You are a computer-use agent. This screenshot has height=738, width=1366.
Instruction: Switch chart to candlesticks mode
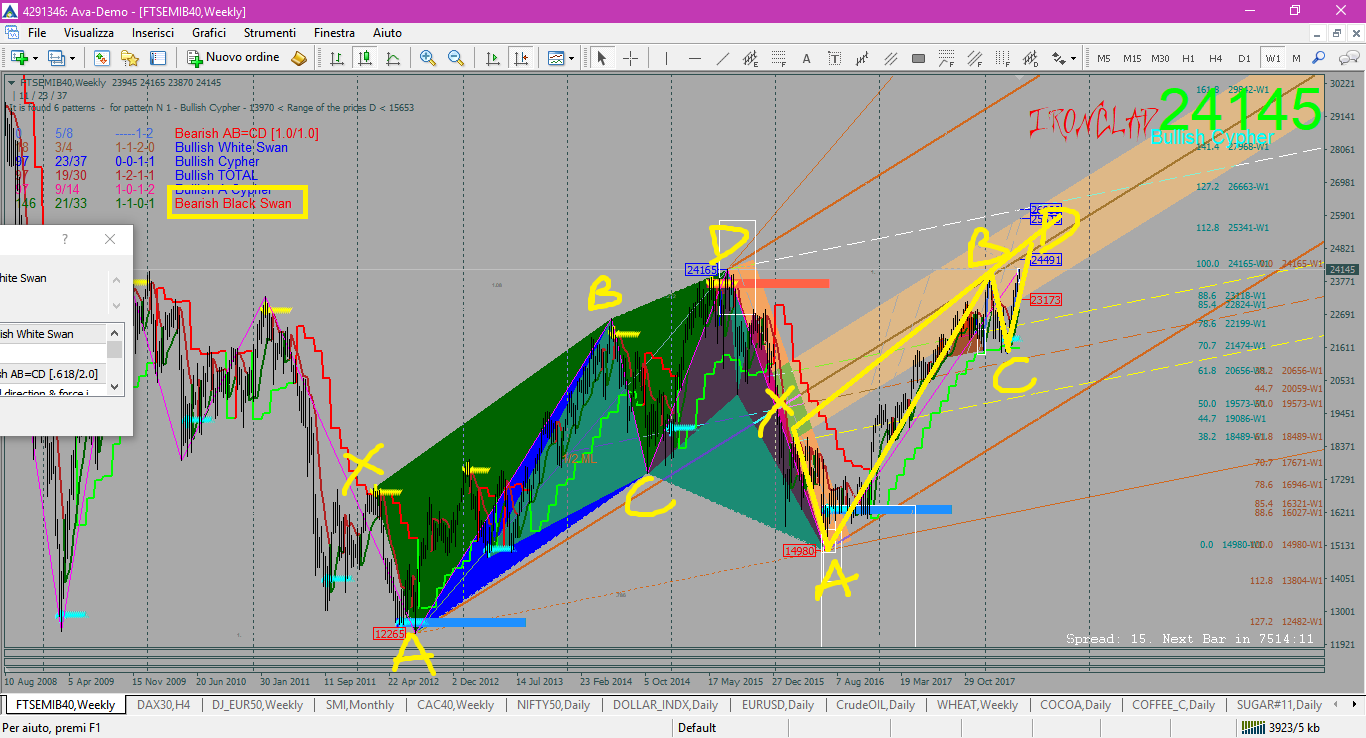coord(365,58)
